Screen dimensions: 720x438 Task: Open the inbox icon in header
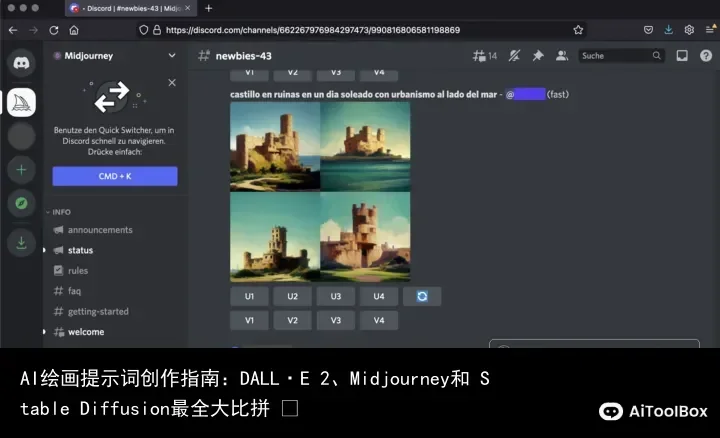coord(682,56)
